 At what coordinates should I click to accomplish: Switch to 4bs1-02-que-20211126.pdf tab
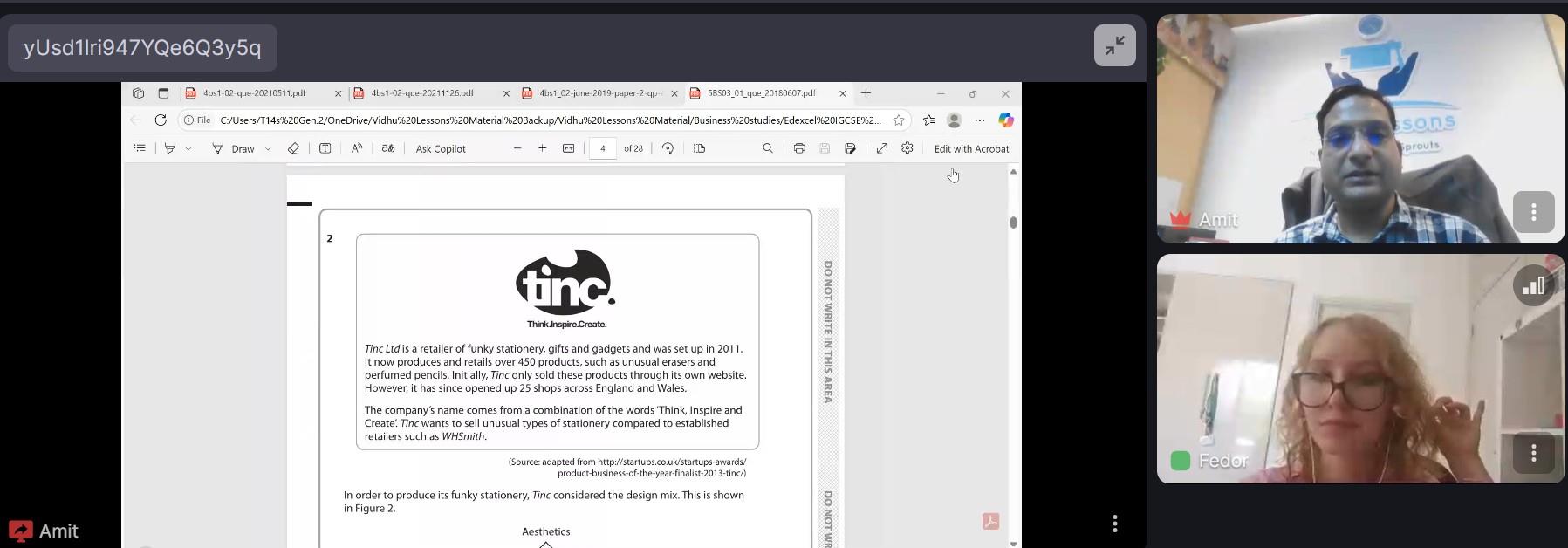coord(422,93)
